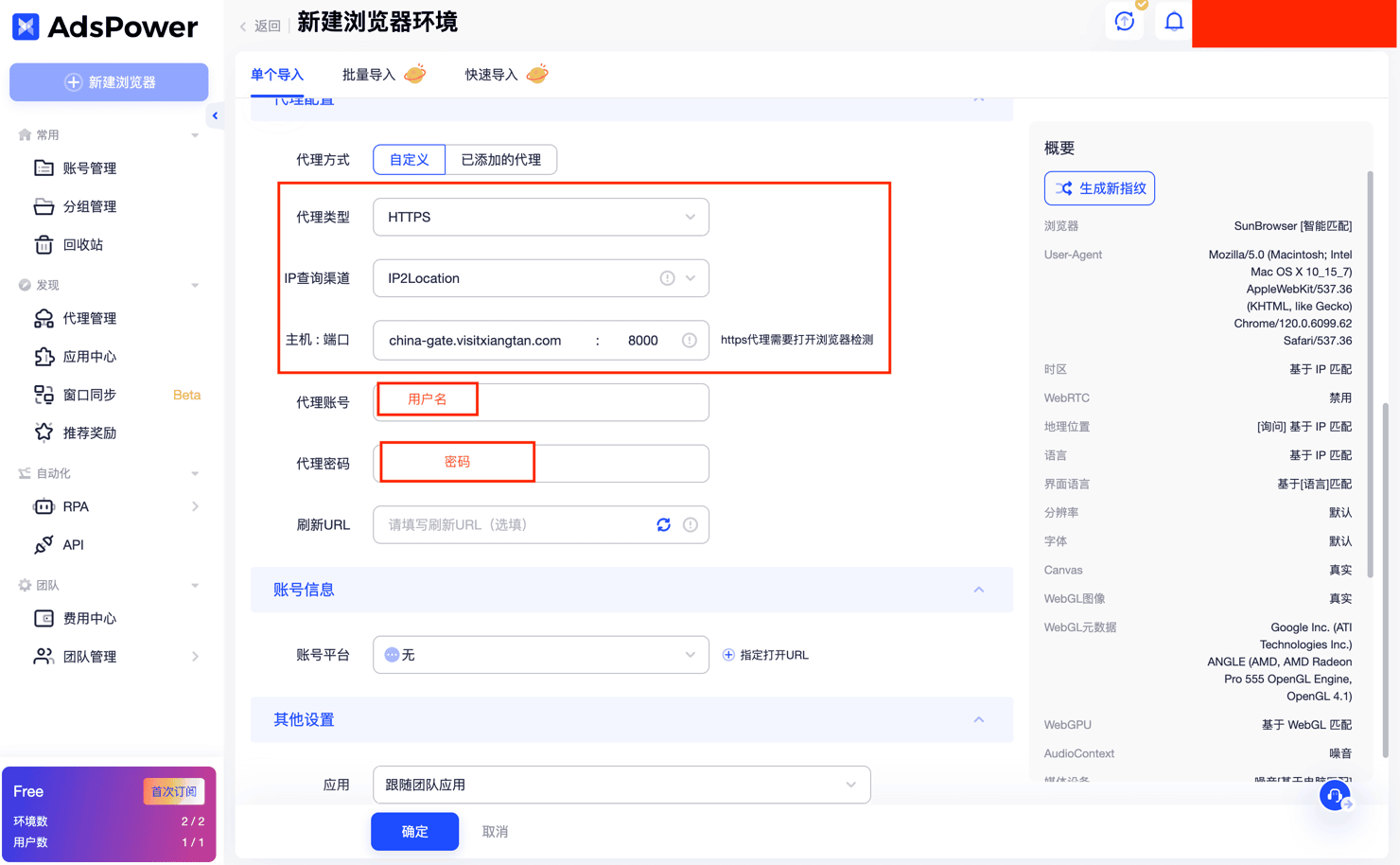This screenshot has height=865, width=1400.
Task: Click info icon beside port field
Action: click(x=690, y=341)
